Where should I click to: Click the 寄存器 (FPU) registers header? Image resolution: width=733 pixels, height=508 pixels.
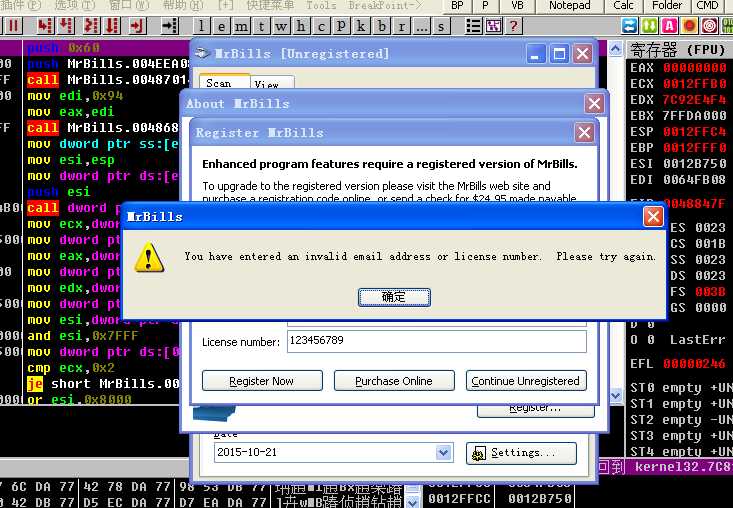[678, 49]
